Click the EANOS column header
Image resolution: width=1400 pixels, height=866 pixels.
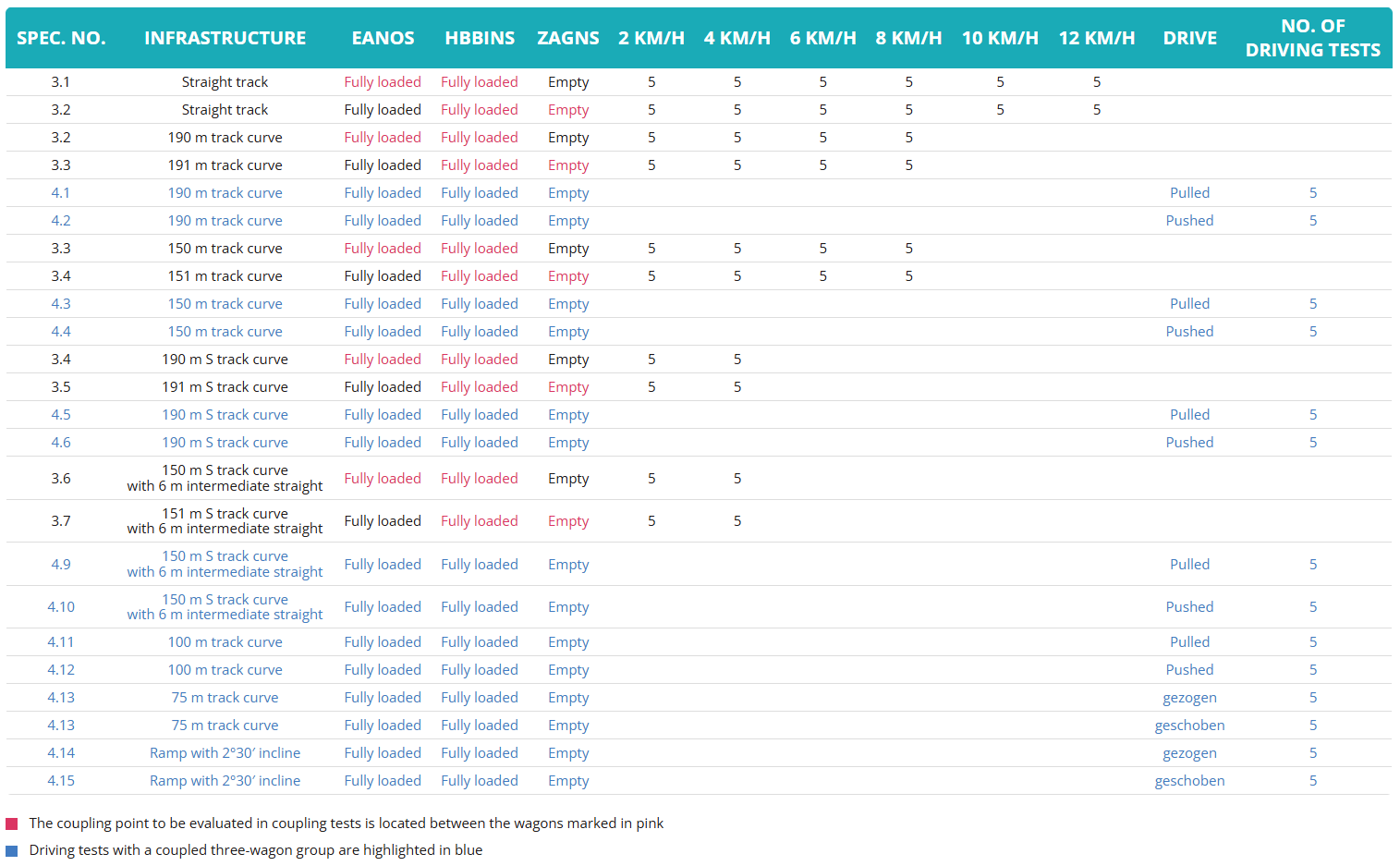pyautogui.click(x=383, y=38)
